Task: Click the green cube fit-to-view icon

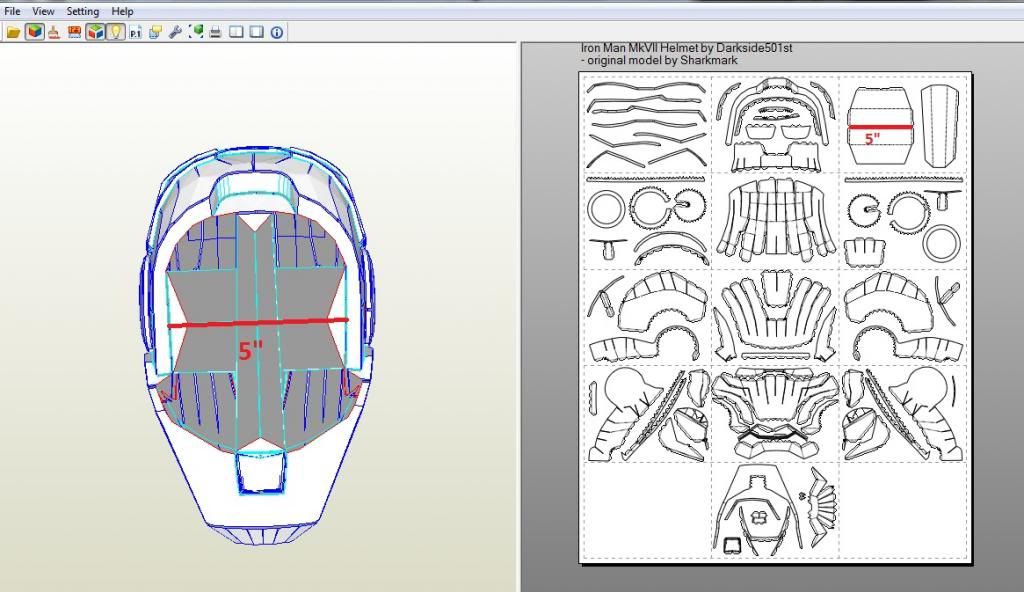Action: click(196, 32)
